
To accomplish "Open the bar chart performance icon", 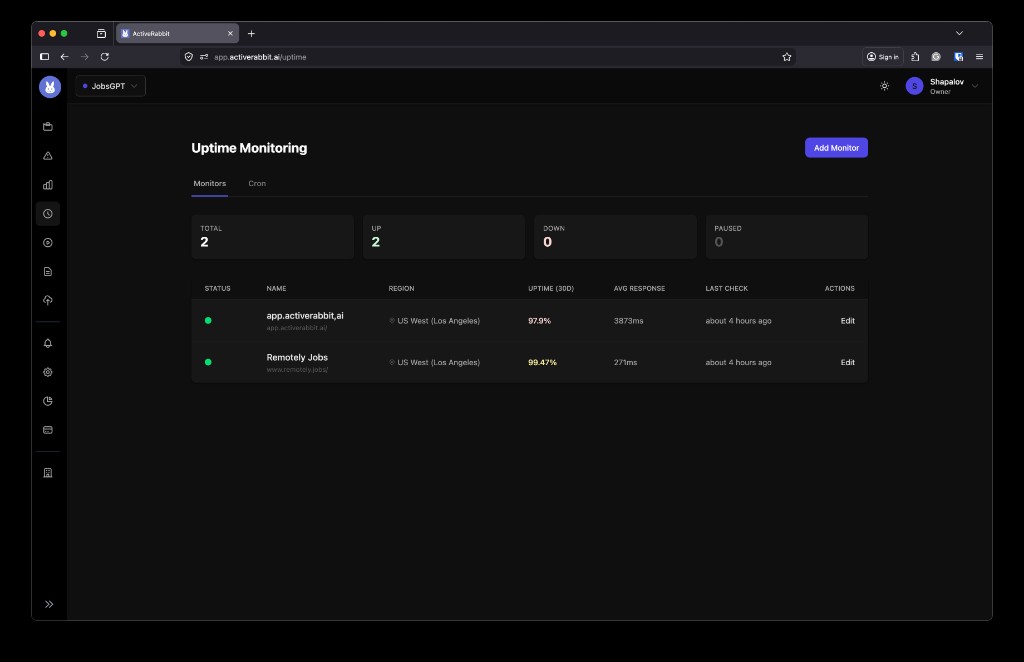I will tap(48, 185).
